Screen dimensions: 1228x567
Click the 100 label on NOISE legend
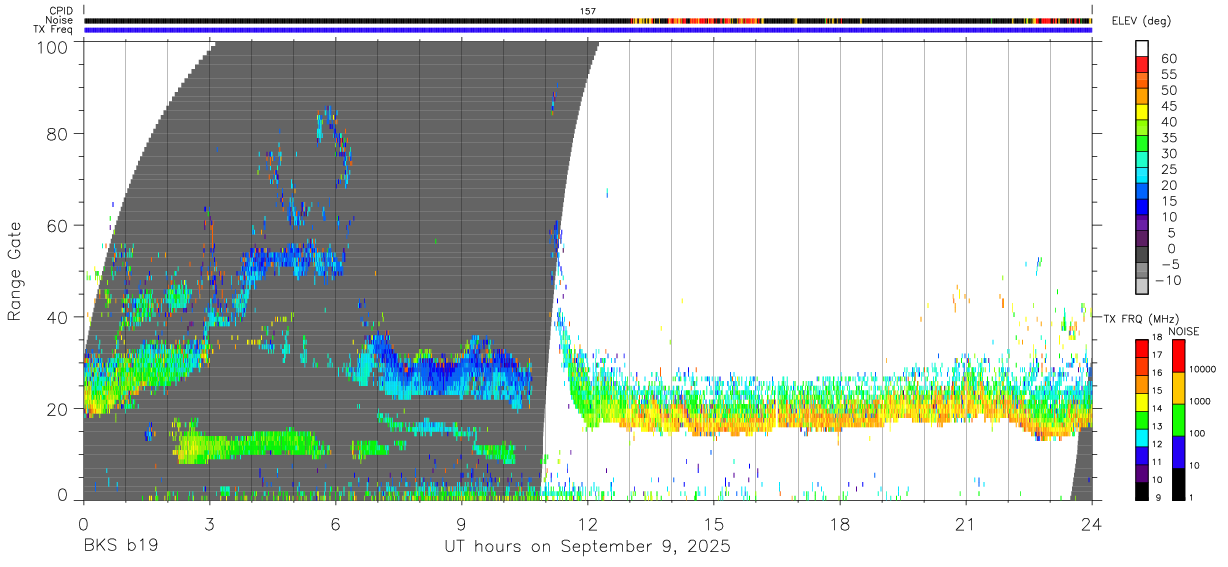tap(1197, 434)
